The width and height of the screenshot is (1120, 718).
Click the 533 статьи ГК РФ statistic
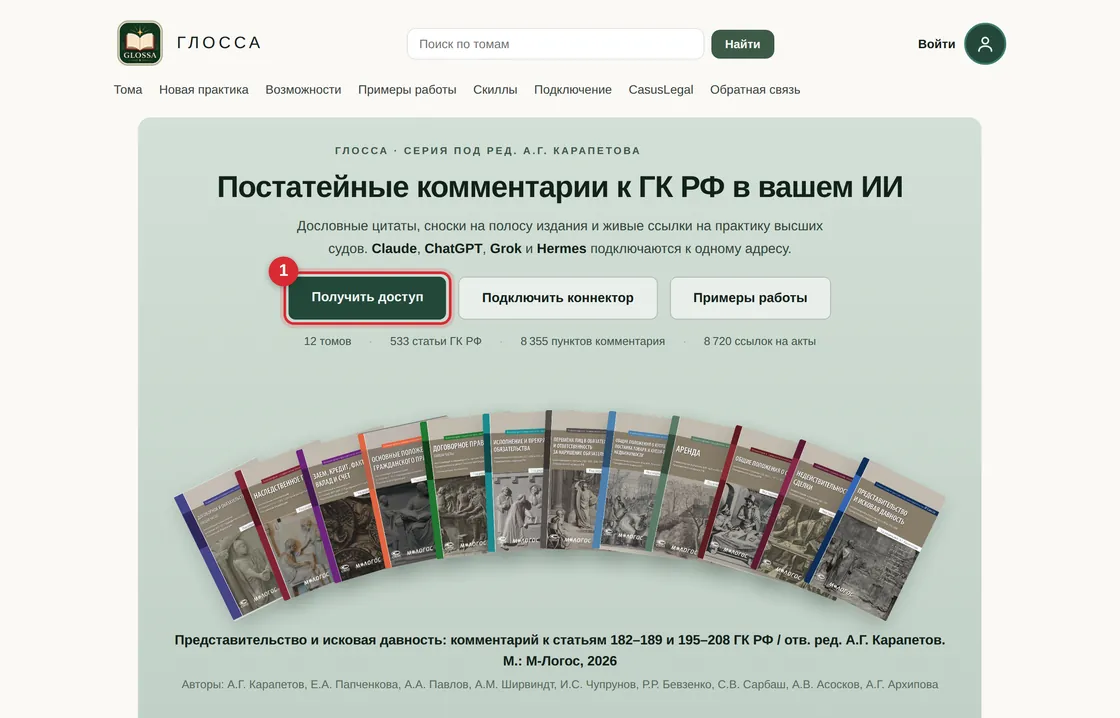(436, 341)
